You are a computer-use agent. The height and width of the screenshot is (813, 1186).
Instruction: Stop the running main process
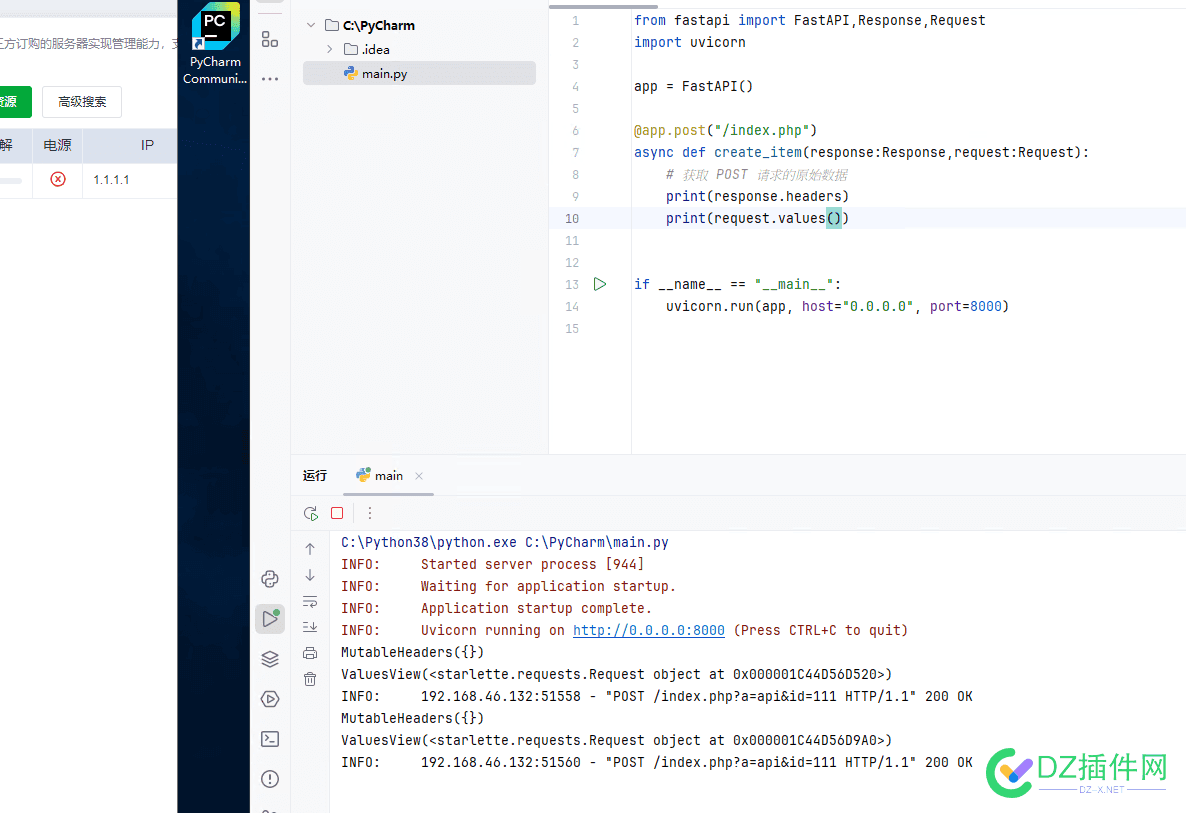[x=337, y=513]
